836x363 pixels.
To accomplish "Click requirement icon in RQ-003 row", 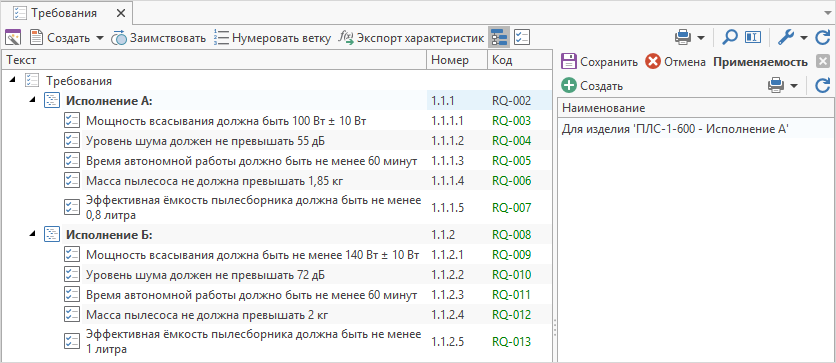I will tap(71, 120).
